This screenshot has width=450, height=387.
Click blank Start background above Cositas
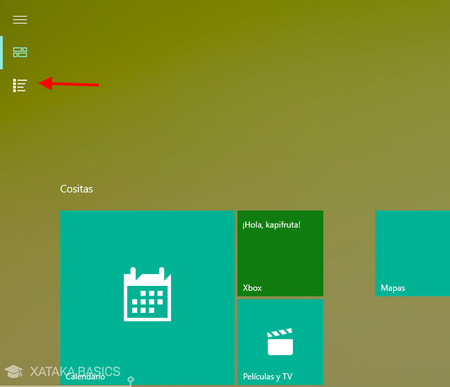(233, 117)
